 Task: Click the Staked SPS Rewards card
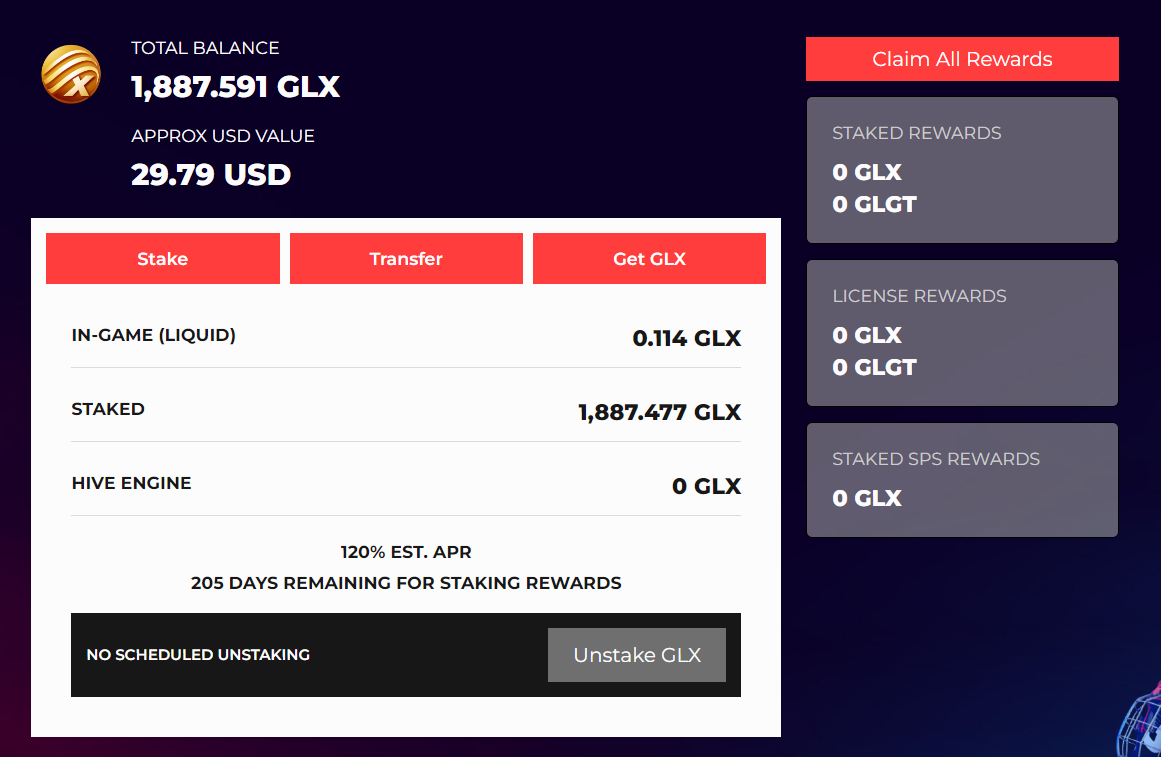962,480
